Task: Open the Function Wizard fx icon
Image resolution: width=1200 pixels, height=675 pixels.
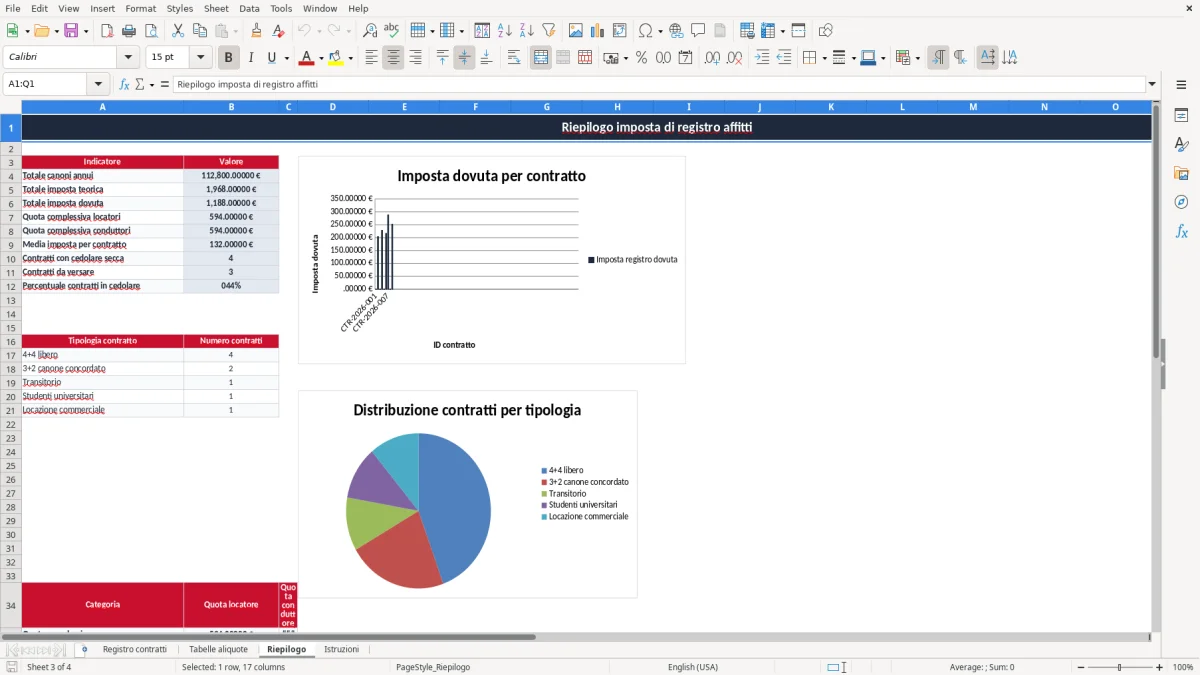Action: coord(125,84)
